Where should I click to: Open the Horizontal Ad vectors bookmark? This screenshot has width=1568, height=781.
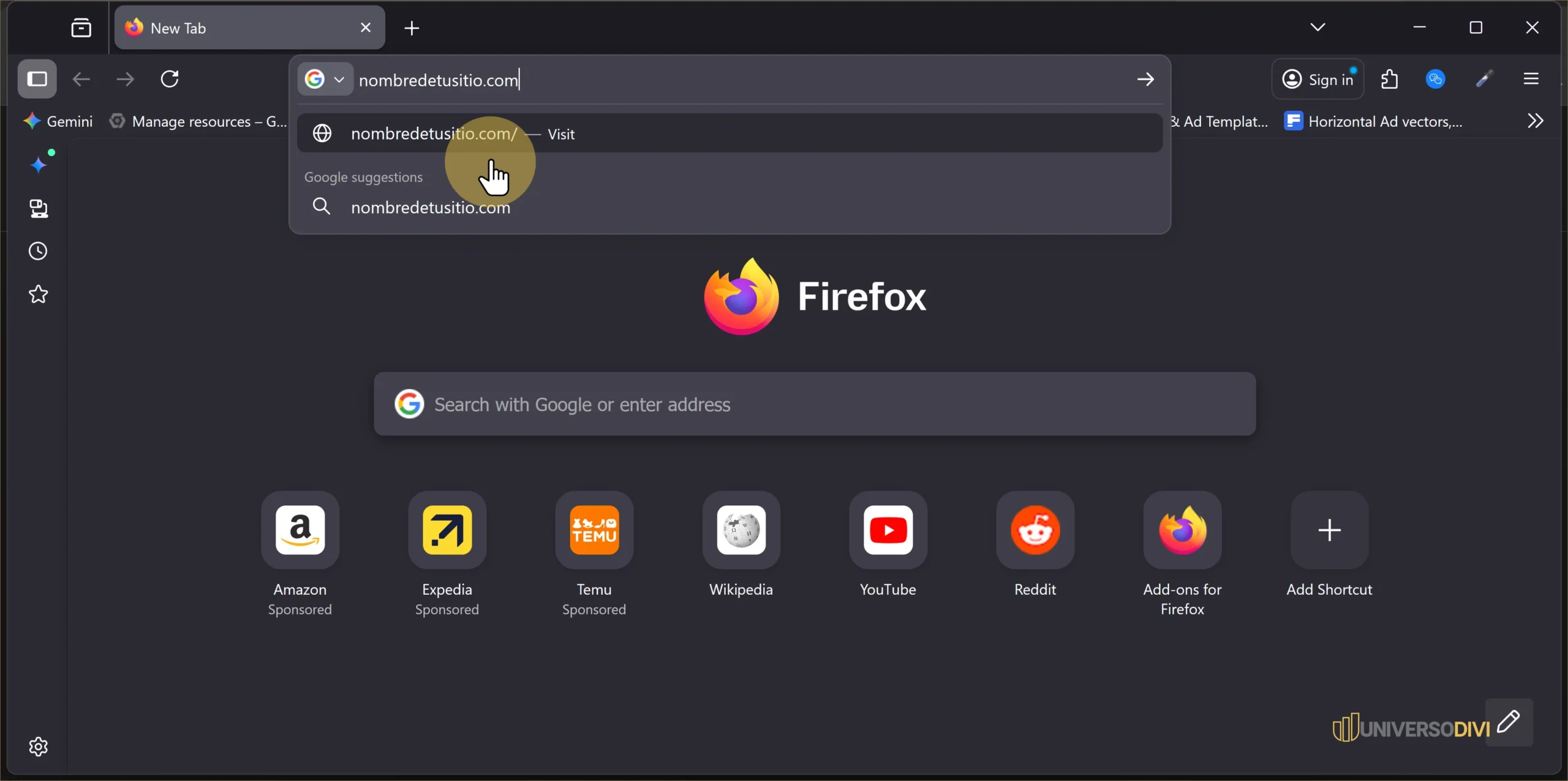click(x=1373, y=121)
